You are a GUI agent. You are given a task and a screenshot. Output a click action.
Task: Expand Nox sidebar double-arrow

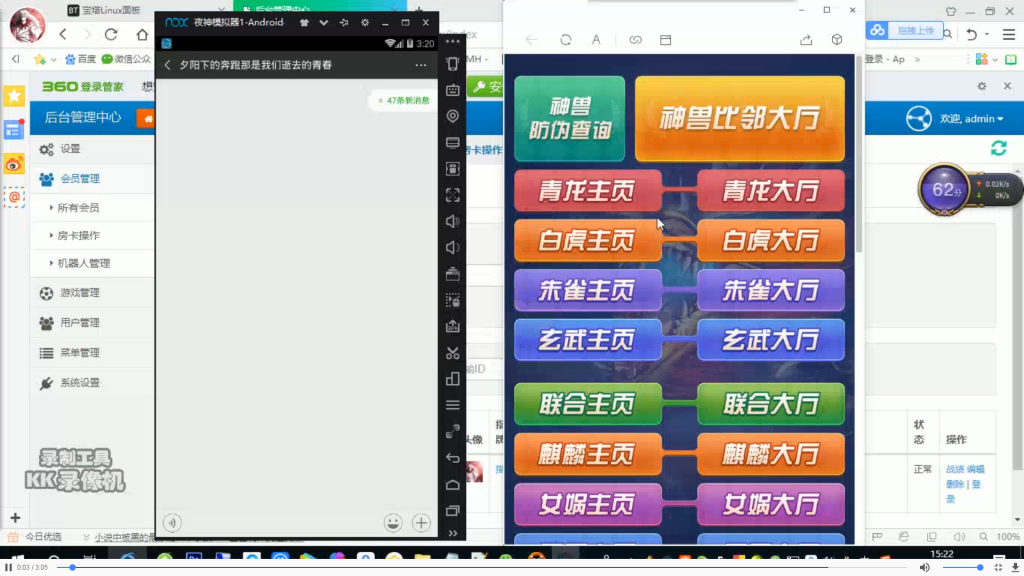click(x=453, y=534)
